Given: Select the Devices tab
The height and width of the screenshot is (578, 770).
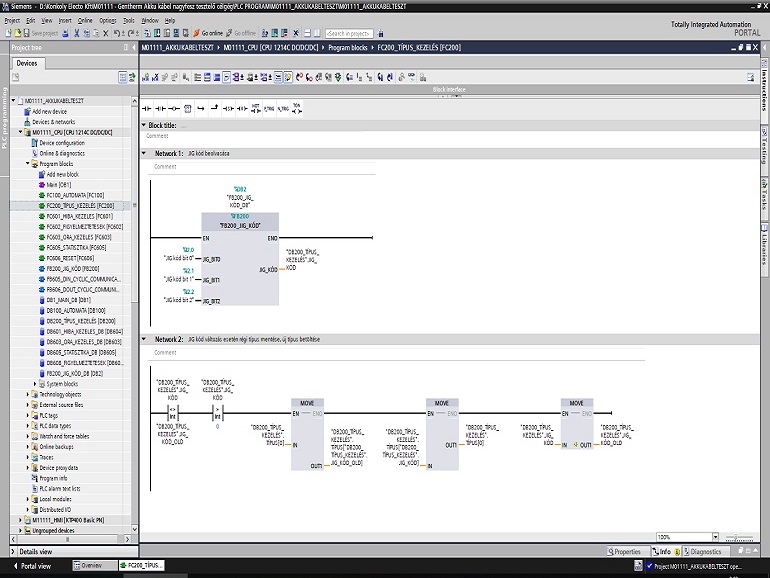Looking at the screenshot, I should click(x=27, y=63).
